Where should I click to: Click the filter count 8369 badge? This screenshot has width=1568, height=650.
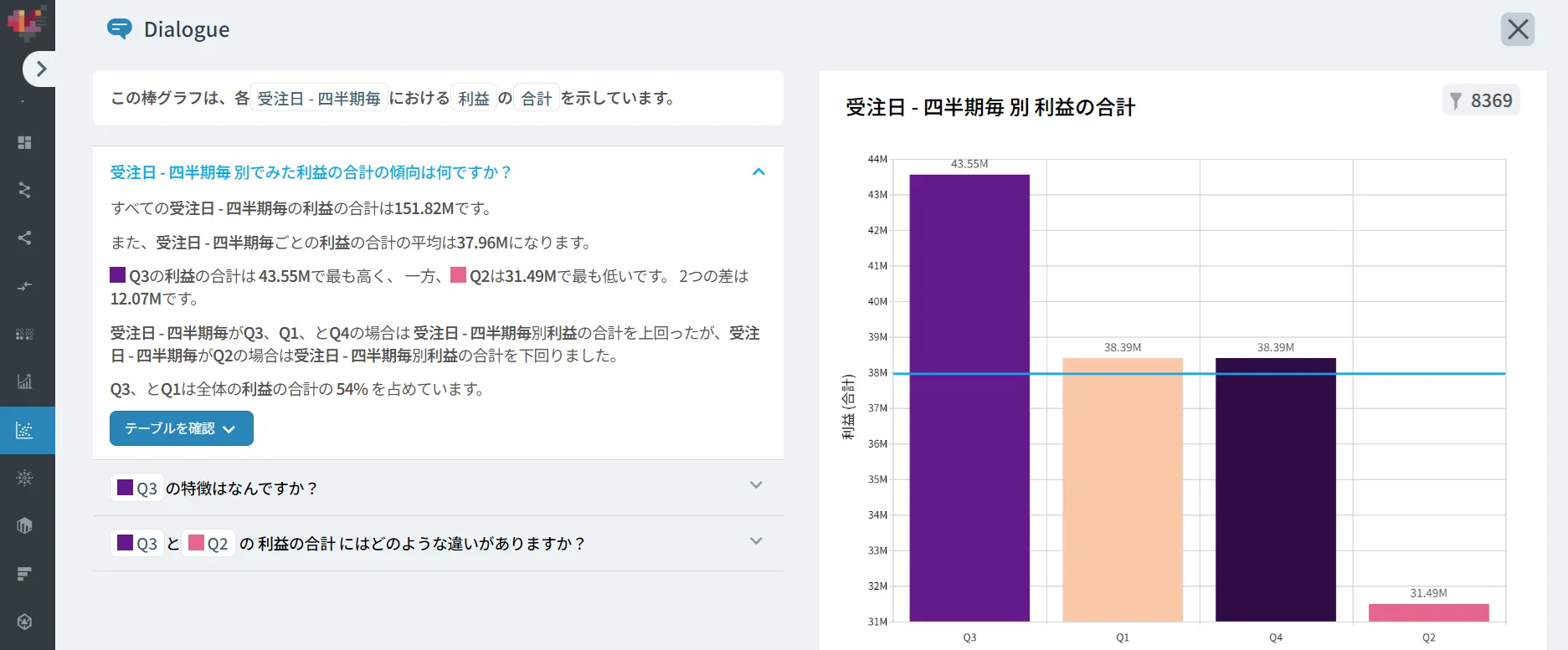(x=1481, y=100)
